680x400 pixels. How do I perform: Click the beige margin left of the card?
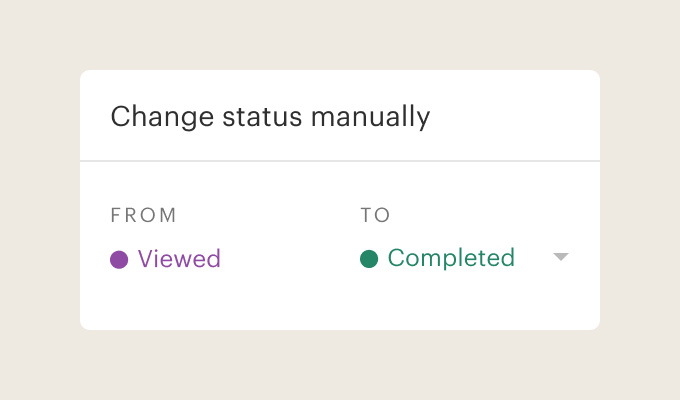click(40, 200)
